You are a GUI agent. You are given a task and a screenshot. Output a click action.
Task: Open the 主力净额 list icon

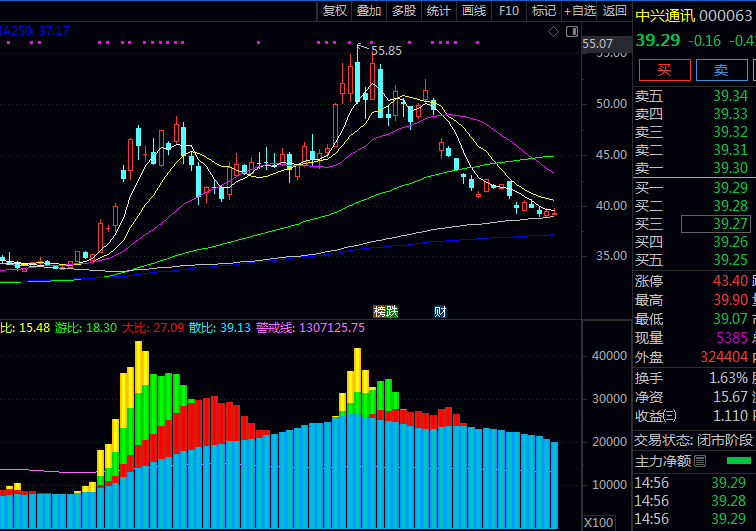coord(701,461)
